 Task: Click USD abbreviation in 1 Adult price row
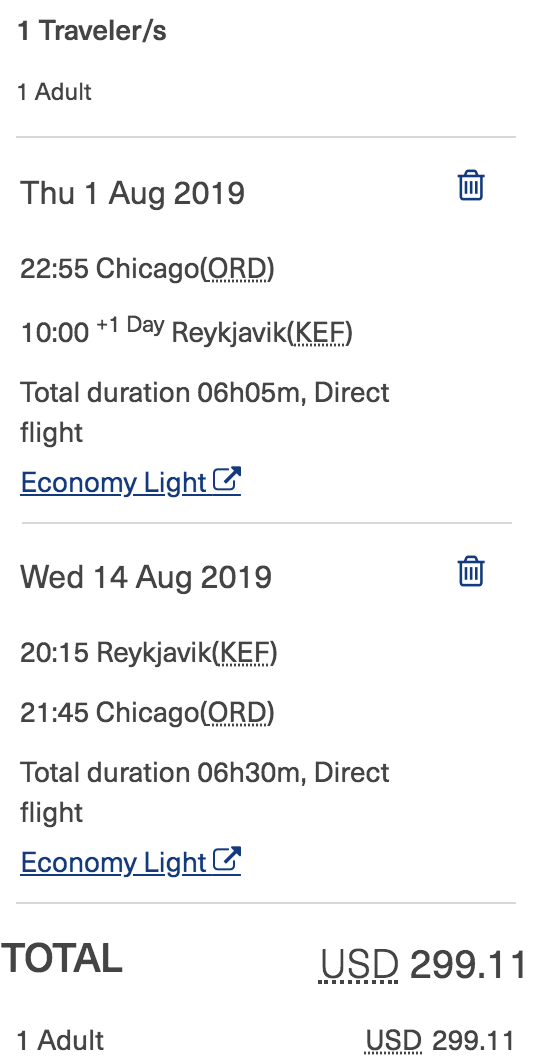[394, 1040]
